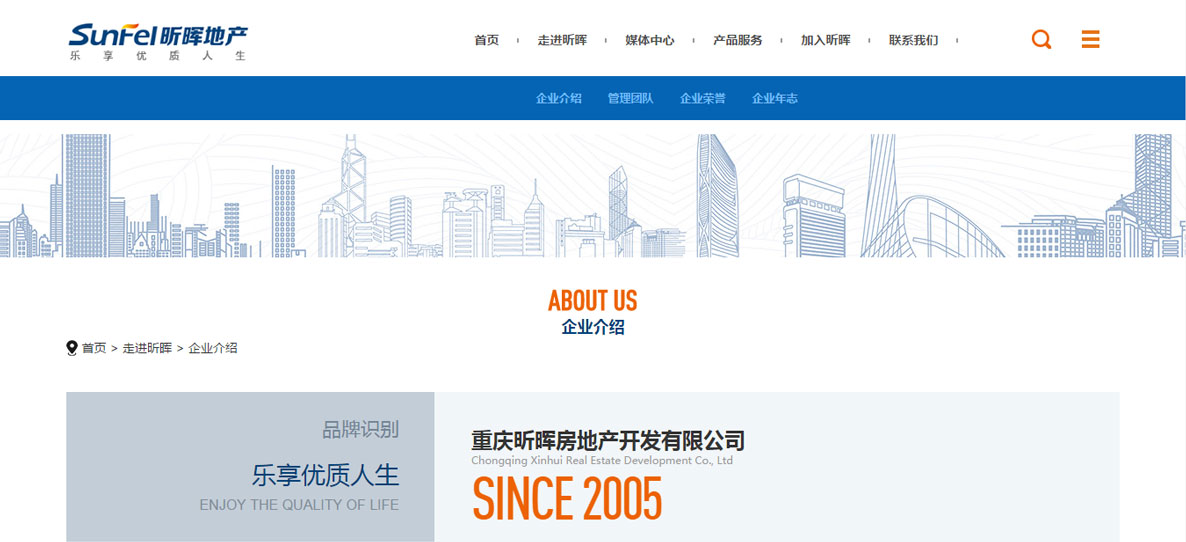
Task: Click 重庆昕晖房地产开发有限公司 company name
Action: coord(608,440)
